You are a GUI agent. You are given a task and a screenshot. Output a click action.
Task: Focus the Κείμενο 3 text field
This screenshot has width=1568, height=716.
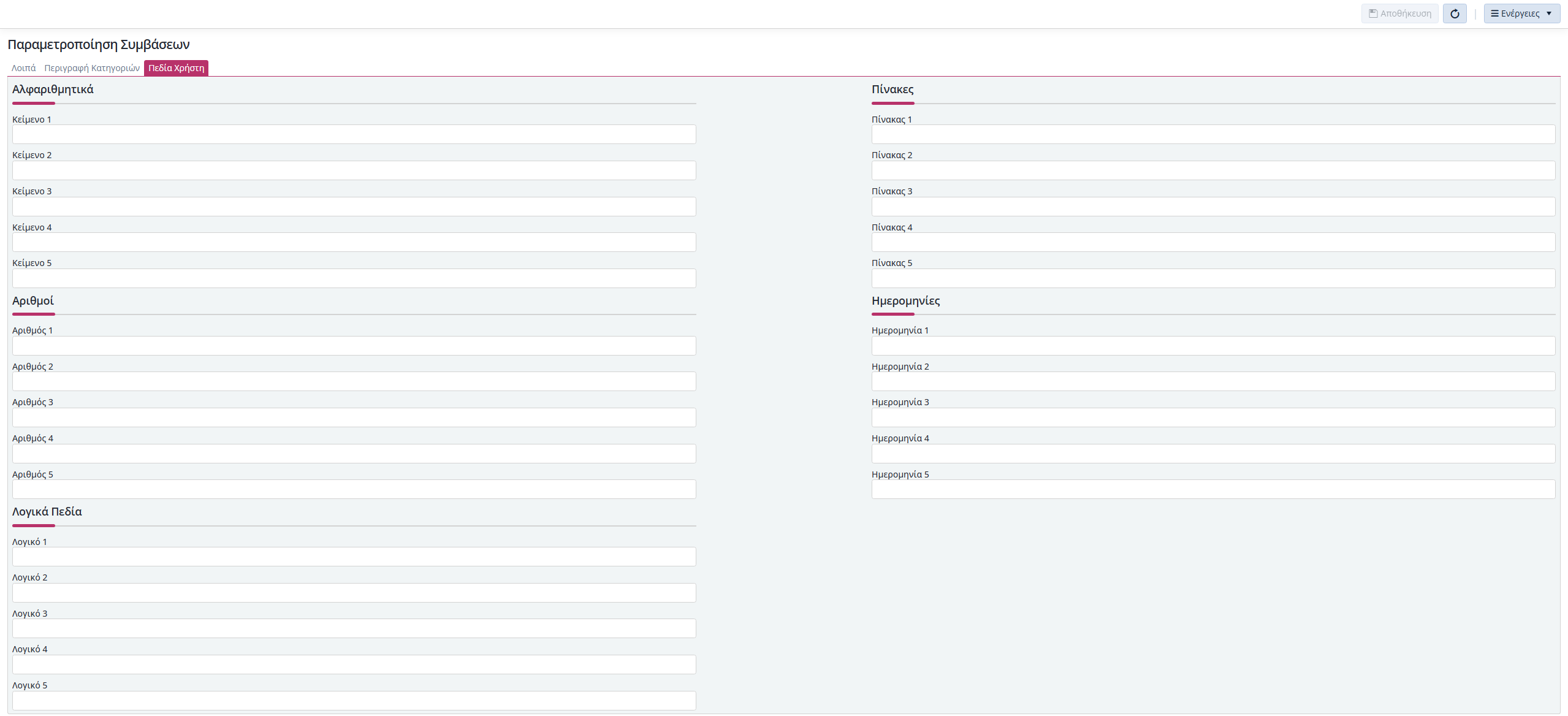point(354,207)
